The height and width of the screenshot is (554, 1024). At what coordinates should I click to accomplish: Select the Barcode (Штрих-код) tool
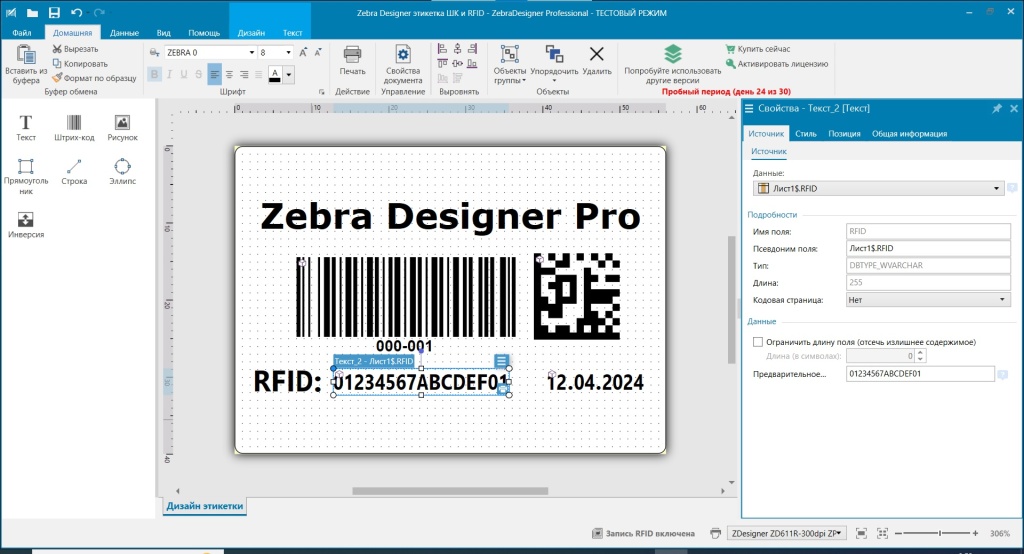pyautogui.click(x=74, y=127)
